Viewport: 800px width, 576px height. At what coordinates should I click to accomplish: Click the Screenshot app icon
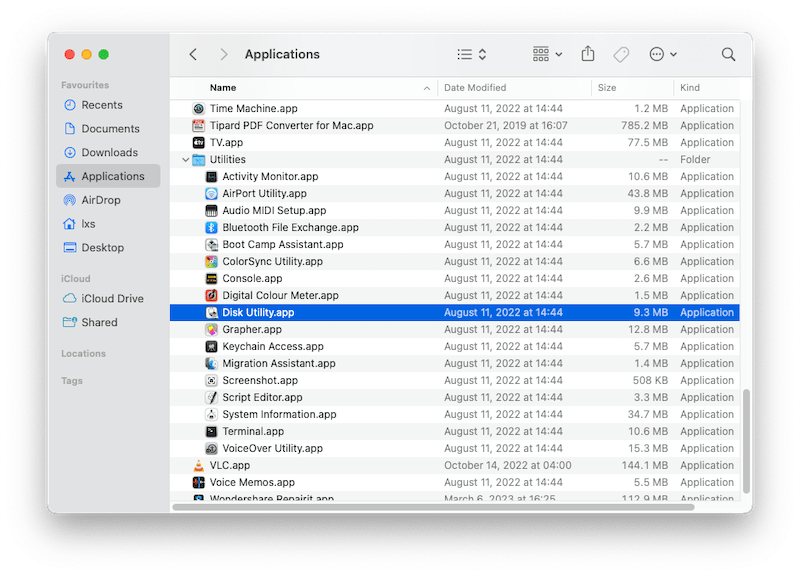point(211,381)
